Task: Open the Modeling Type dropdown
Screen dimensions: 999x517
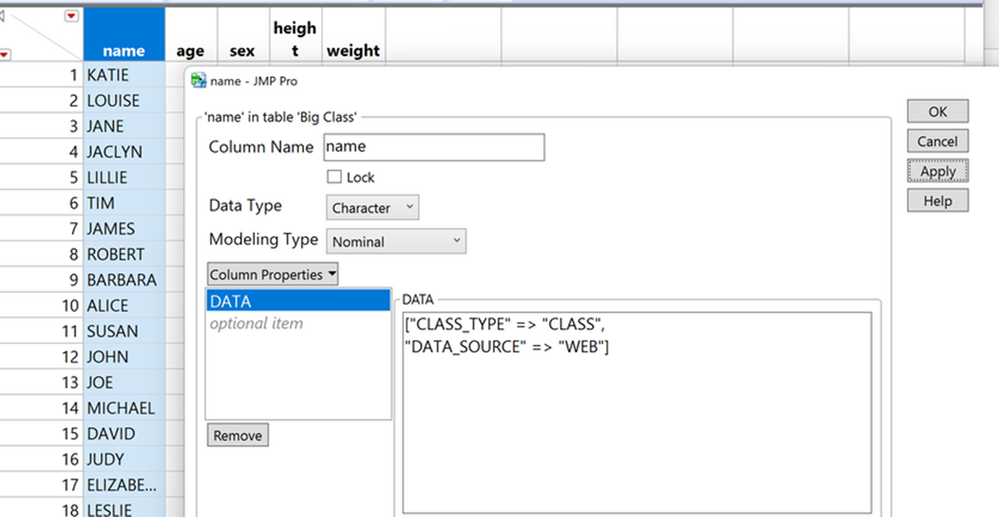Action: coord(396,241)
